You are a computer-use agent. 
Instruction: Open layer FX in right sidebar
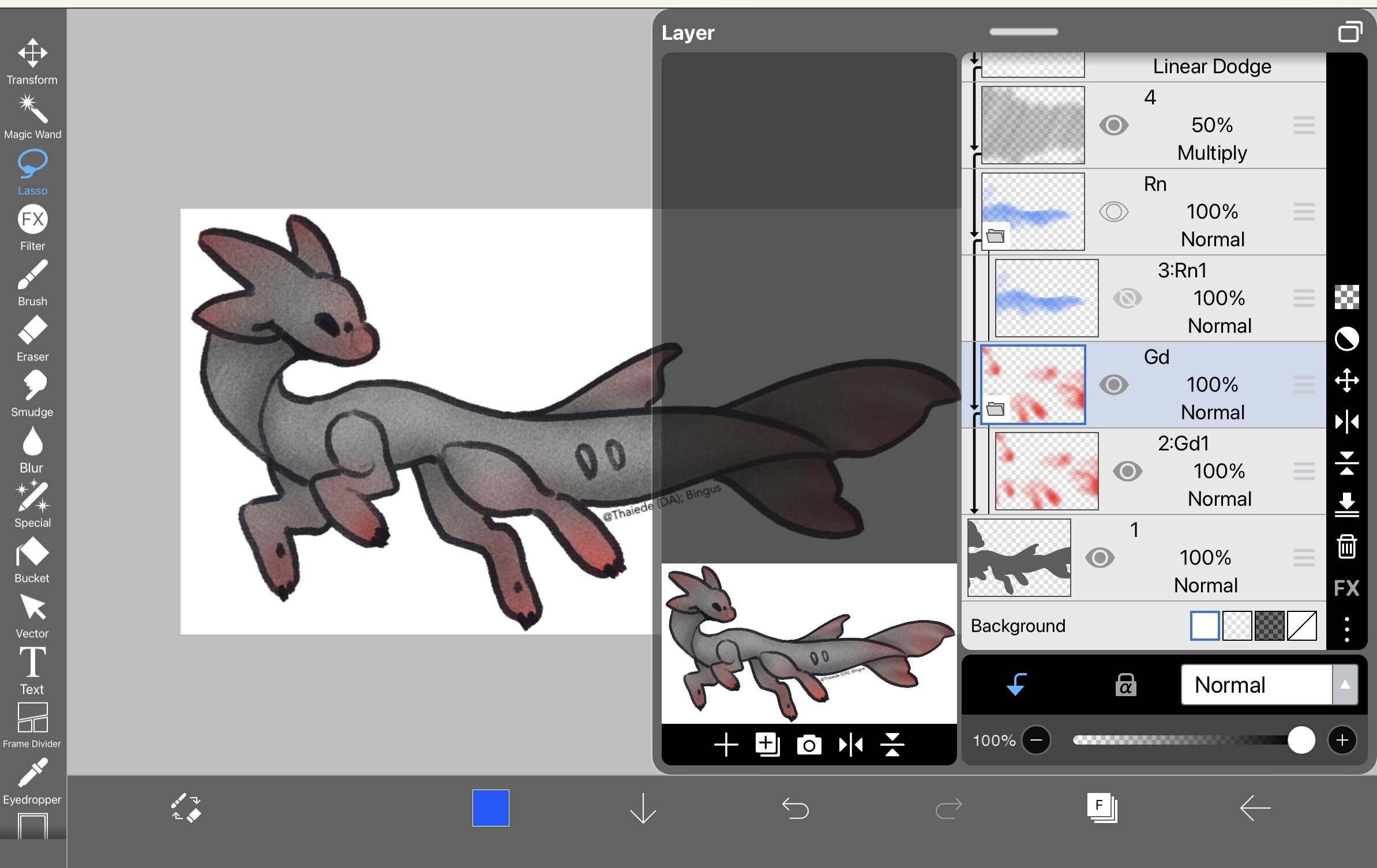(1347, 588)
